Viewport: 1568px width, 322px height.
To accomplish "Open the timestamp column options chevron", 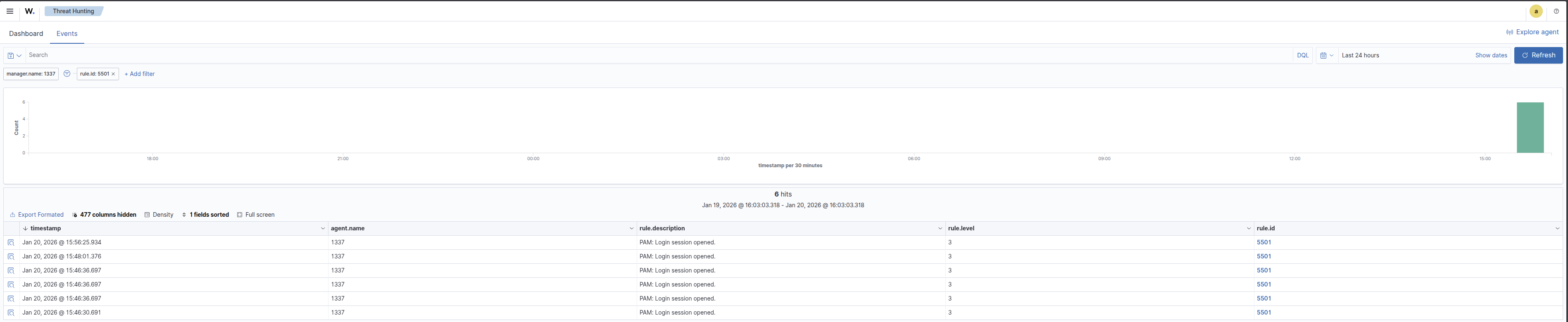I will tap(323, 228).
